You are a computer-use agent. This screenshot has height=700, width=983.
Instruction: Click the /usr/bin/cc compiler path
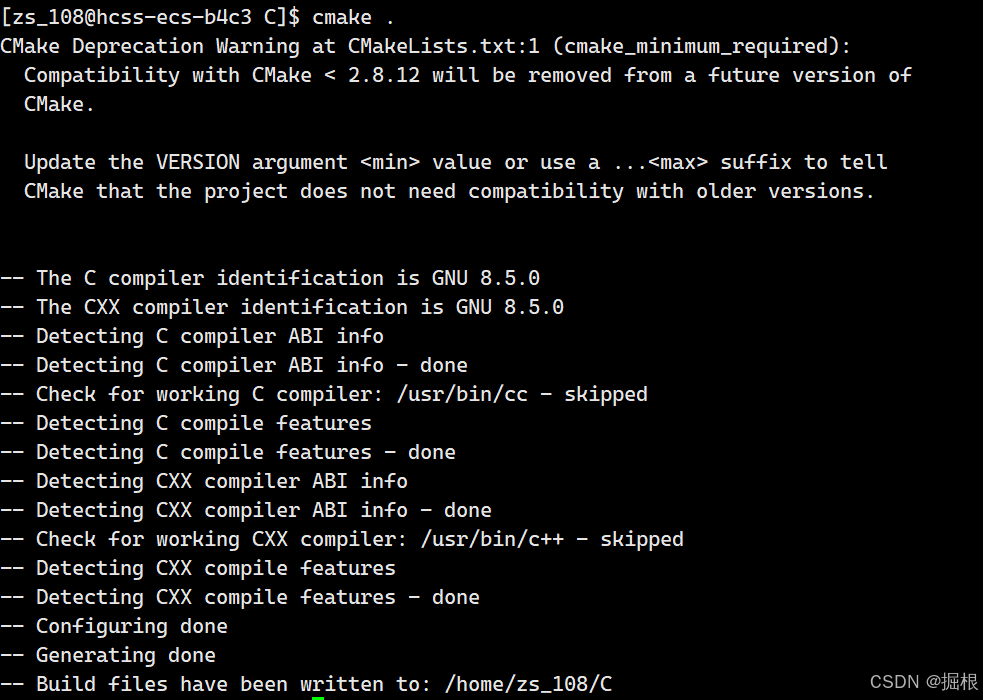(x=462, y=394)
